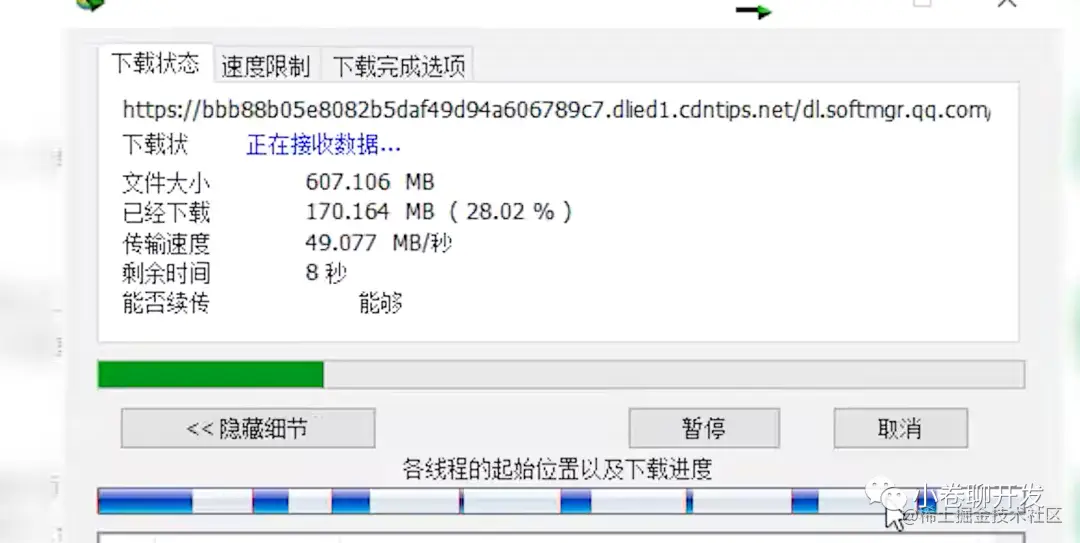
Task: Maximize the download dialog window
Action: point(922,3)
